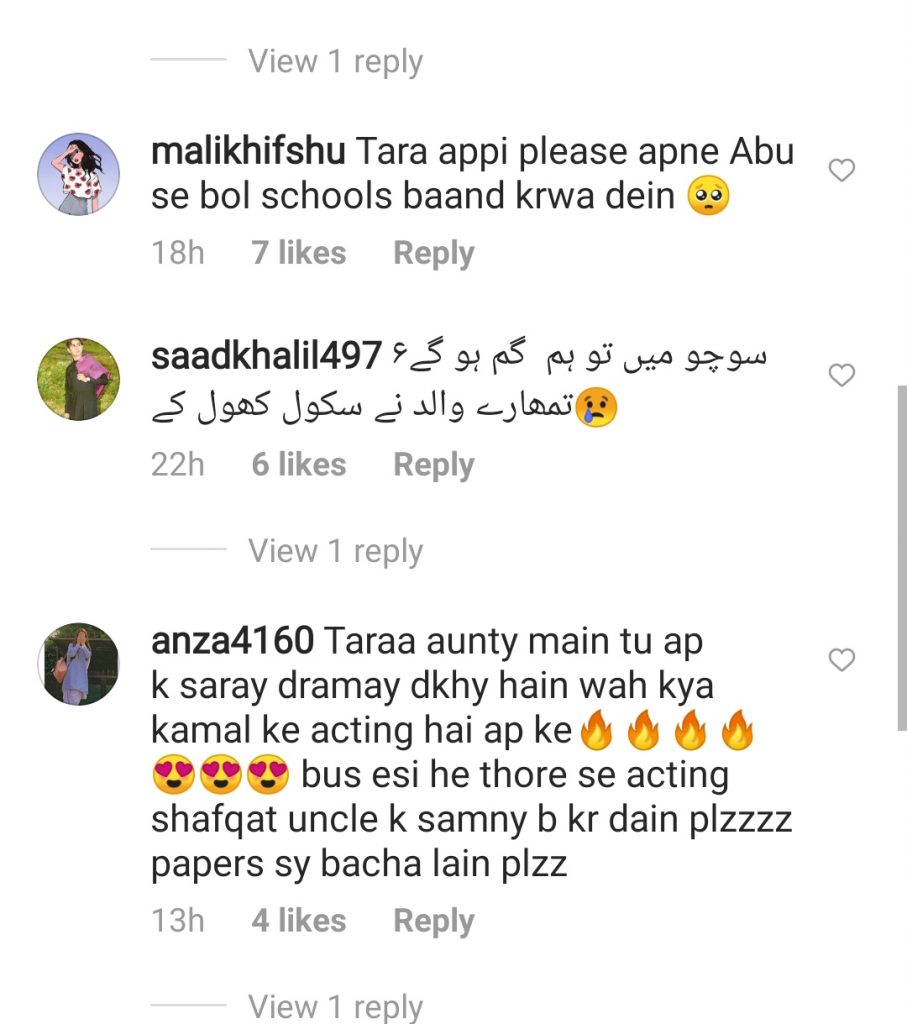This screenshot has width=907, height=1024.
Task: View the 7 likes on malikhifshu's comment
Action: [298, 253]
